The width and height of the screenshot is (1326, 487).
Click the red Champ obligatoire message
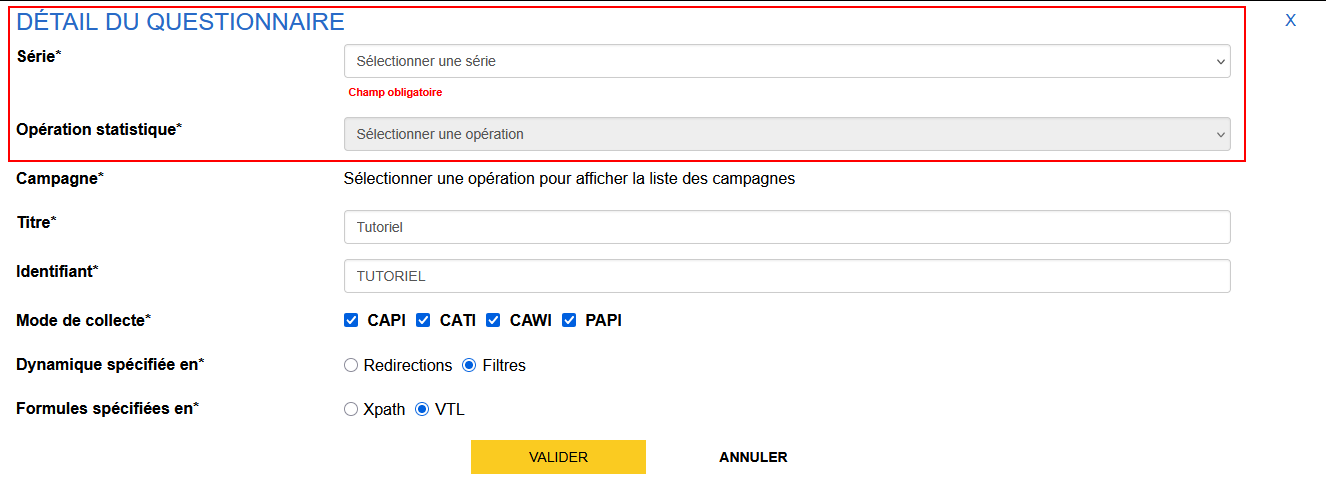[395, 92]
